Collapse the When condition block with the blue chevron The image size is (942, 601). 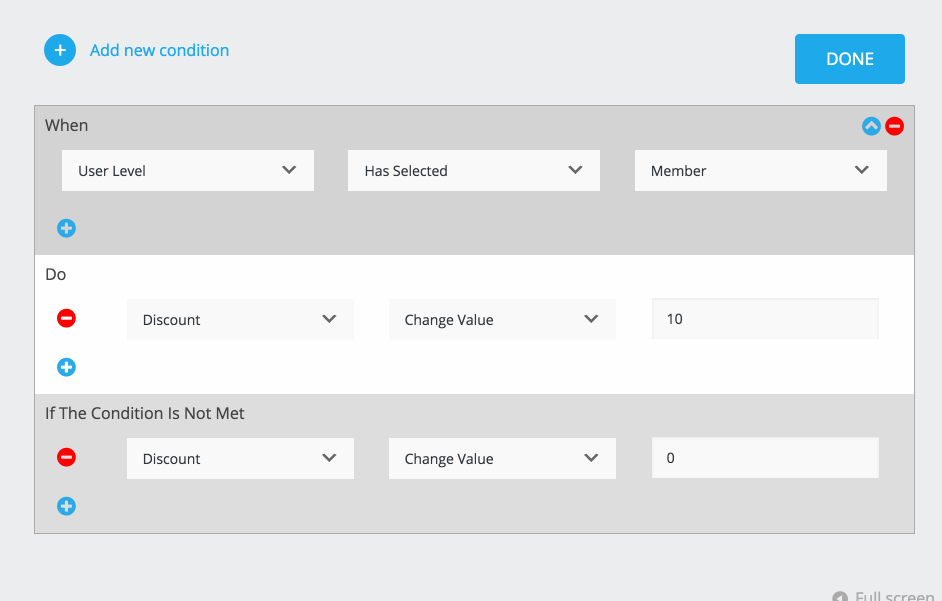click(x=871, y=126)
